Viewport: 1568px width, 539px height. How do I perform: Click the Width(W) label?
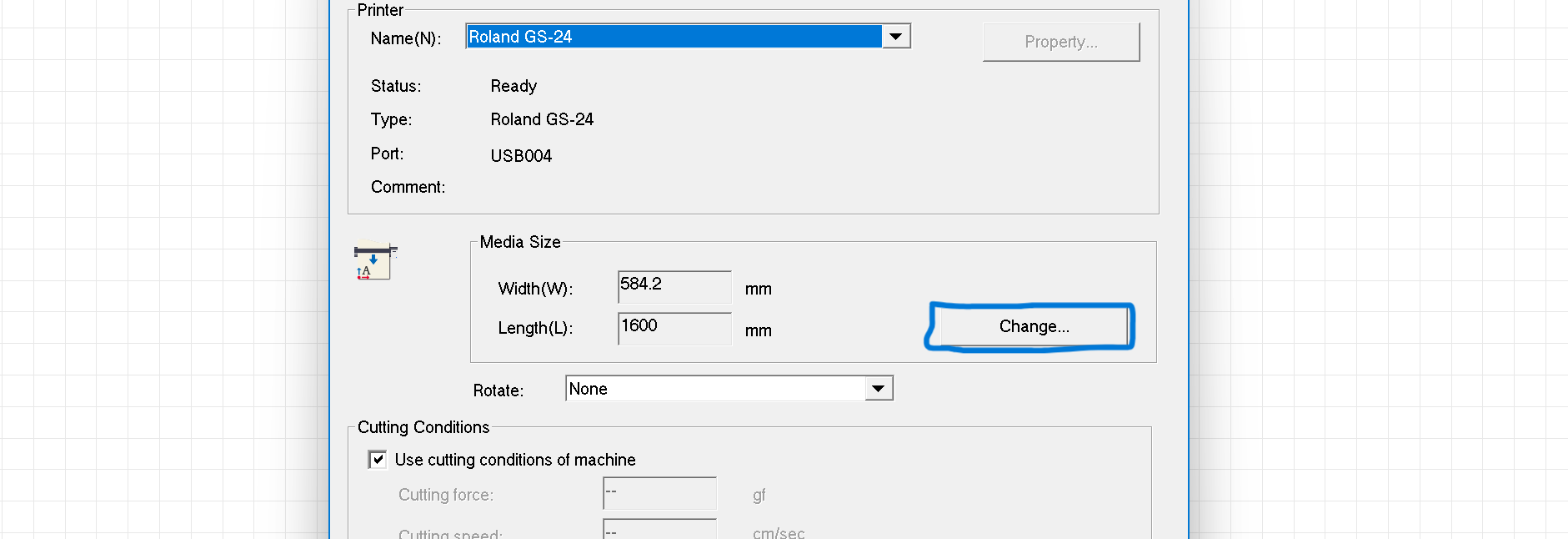click(x=535, y=289)
